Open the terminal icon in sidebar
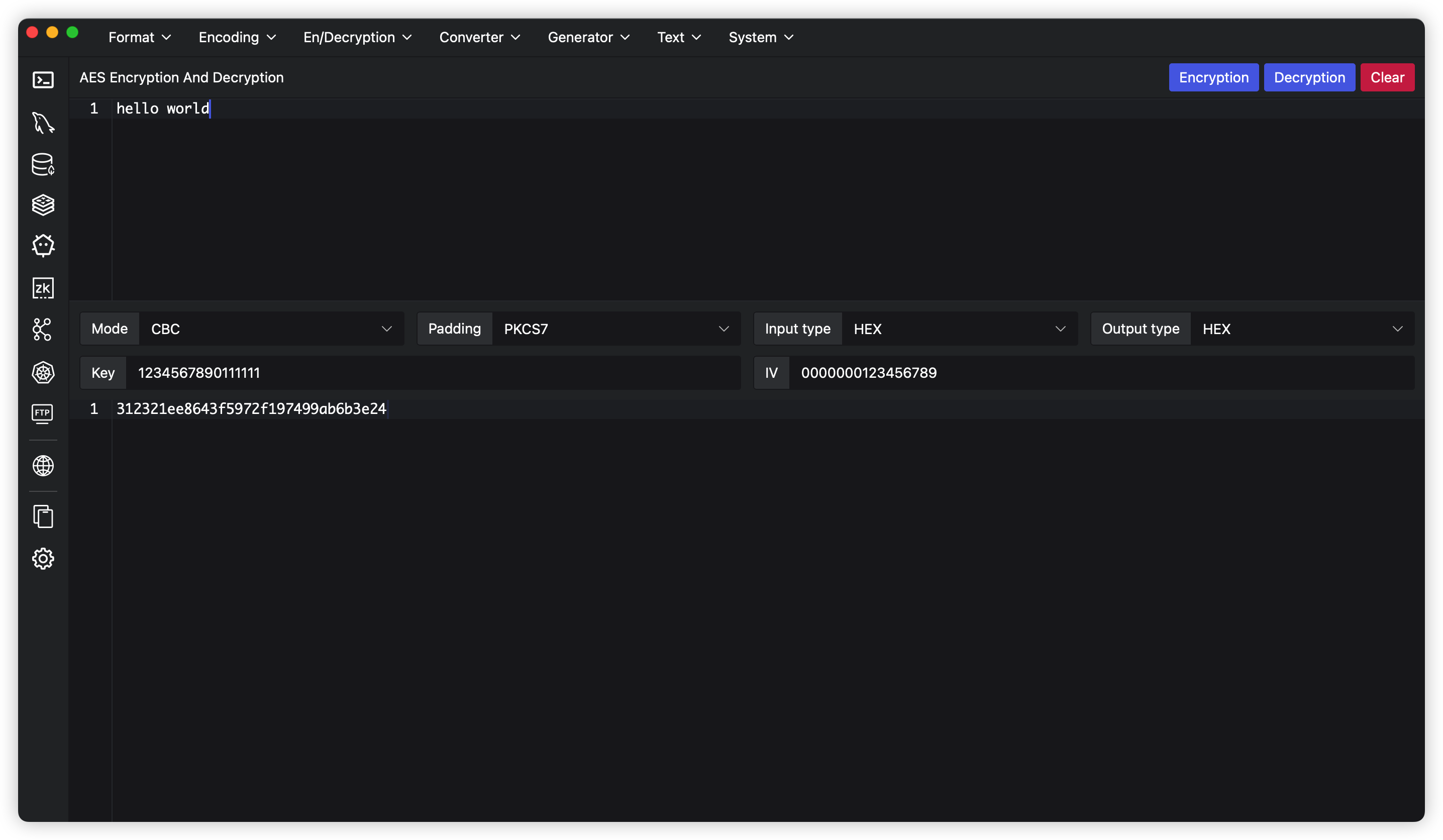 pos(43,79)
